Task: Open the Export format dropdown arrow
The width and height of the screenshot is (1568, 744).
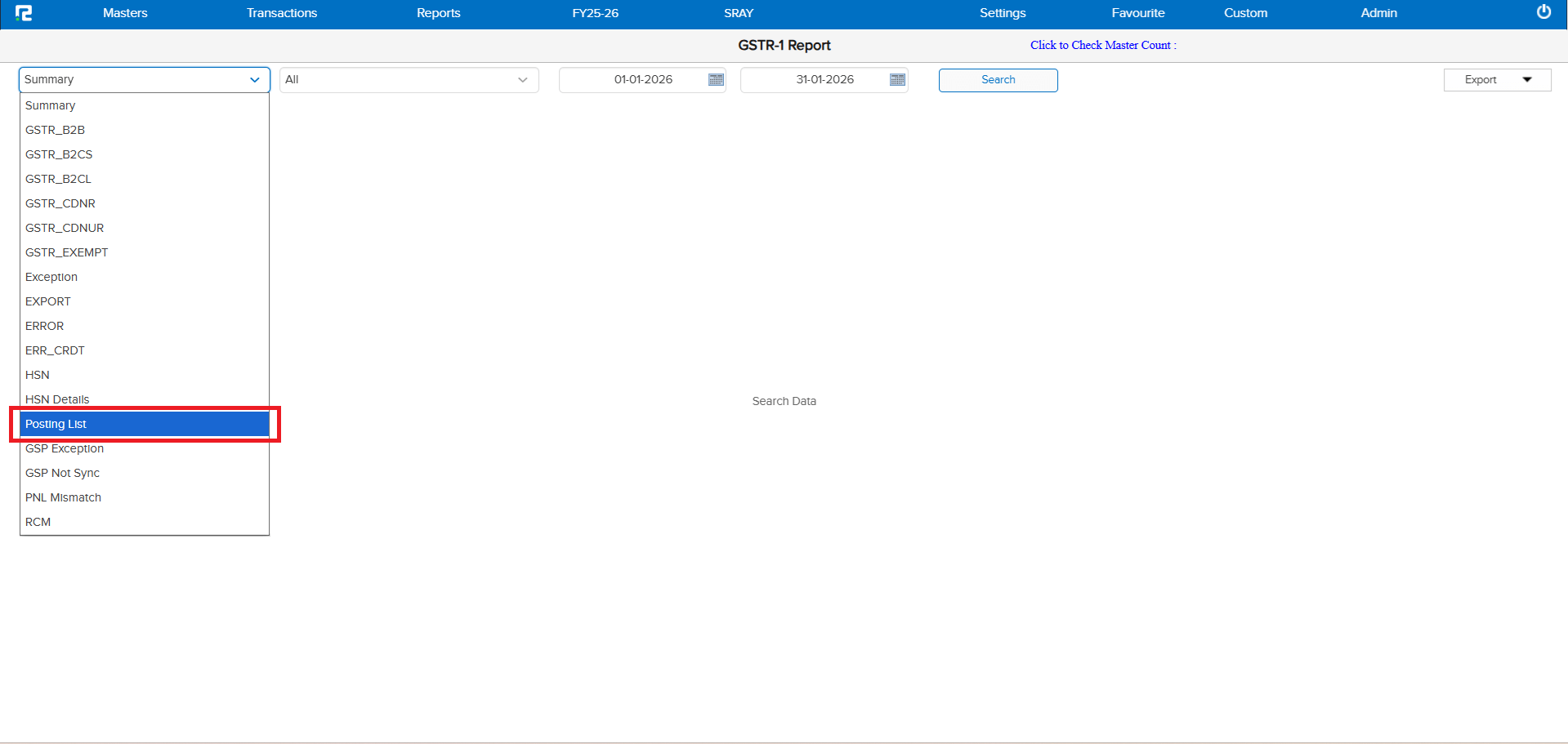Action: (x=1526, y=79)
